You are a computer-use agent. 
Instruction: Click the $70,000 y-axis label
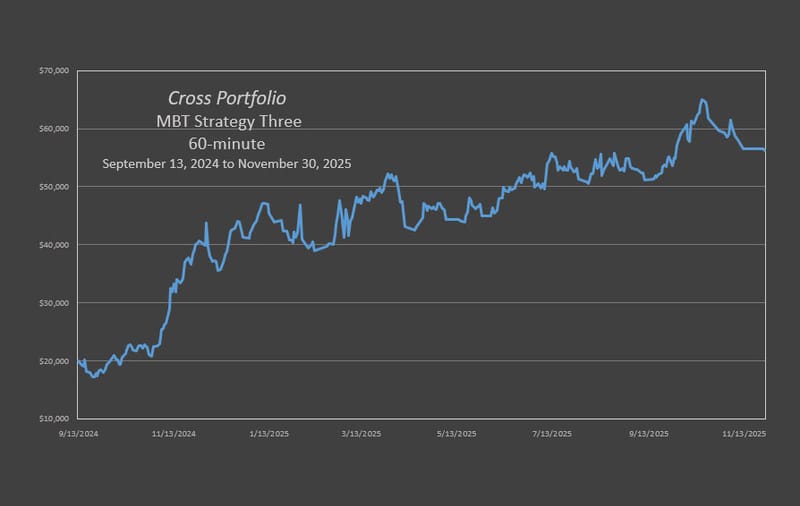point(53,71)
